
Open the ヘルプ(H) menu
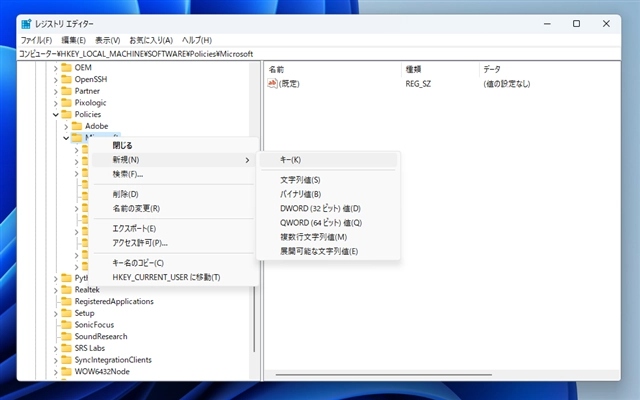pos(197,40)
